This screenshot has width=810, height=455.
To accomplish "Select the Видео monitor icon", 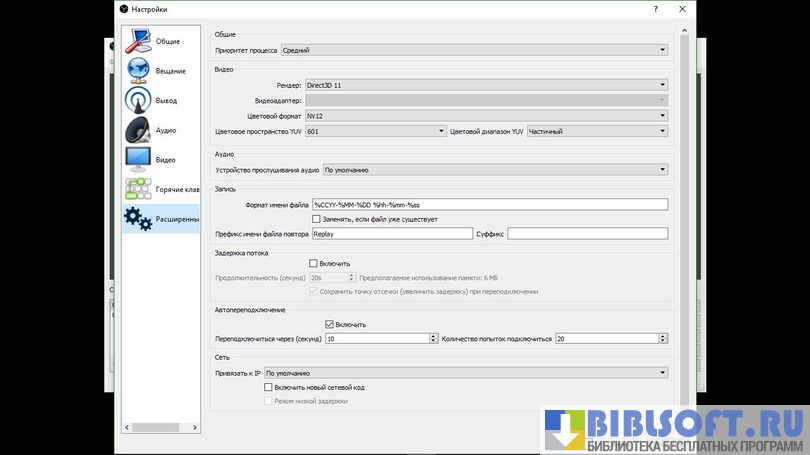I will (x=138, y=159).
